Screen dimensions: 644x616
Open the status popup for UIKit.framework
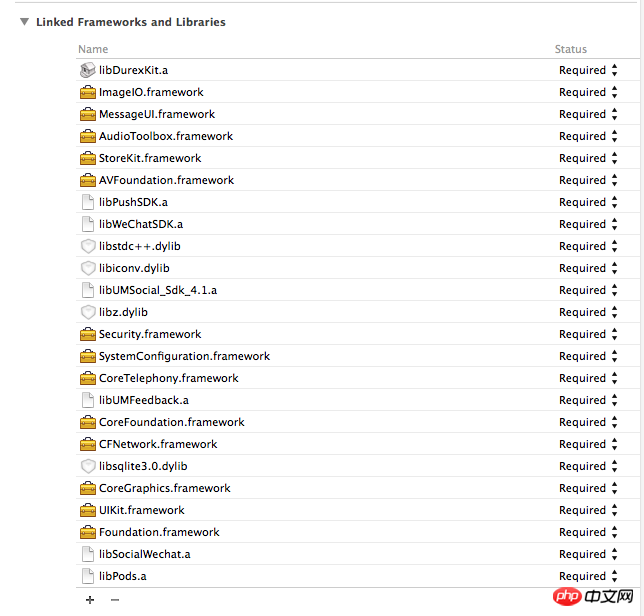coord(588,510)
